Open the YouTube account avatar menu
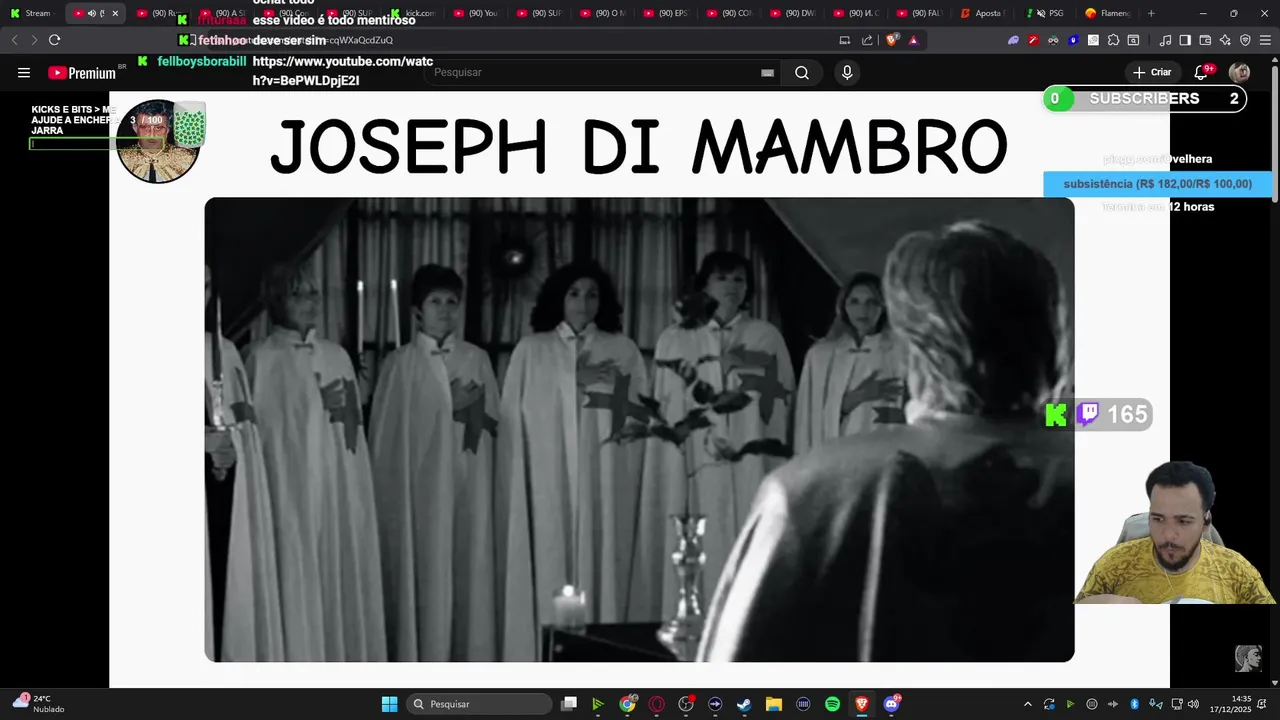Viewport: 1280px width, 720px height. (x=1239, y=73)
